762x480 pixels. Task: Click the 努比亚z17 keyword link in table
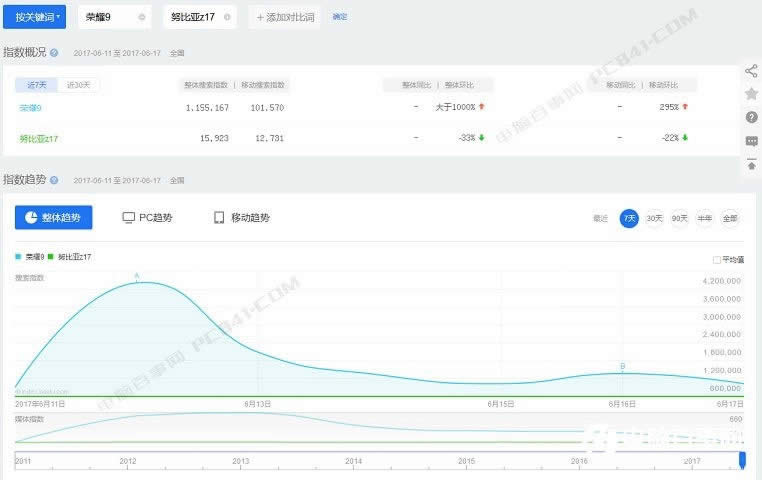(38, 139)
